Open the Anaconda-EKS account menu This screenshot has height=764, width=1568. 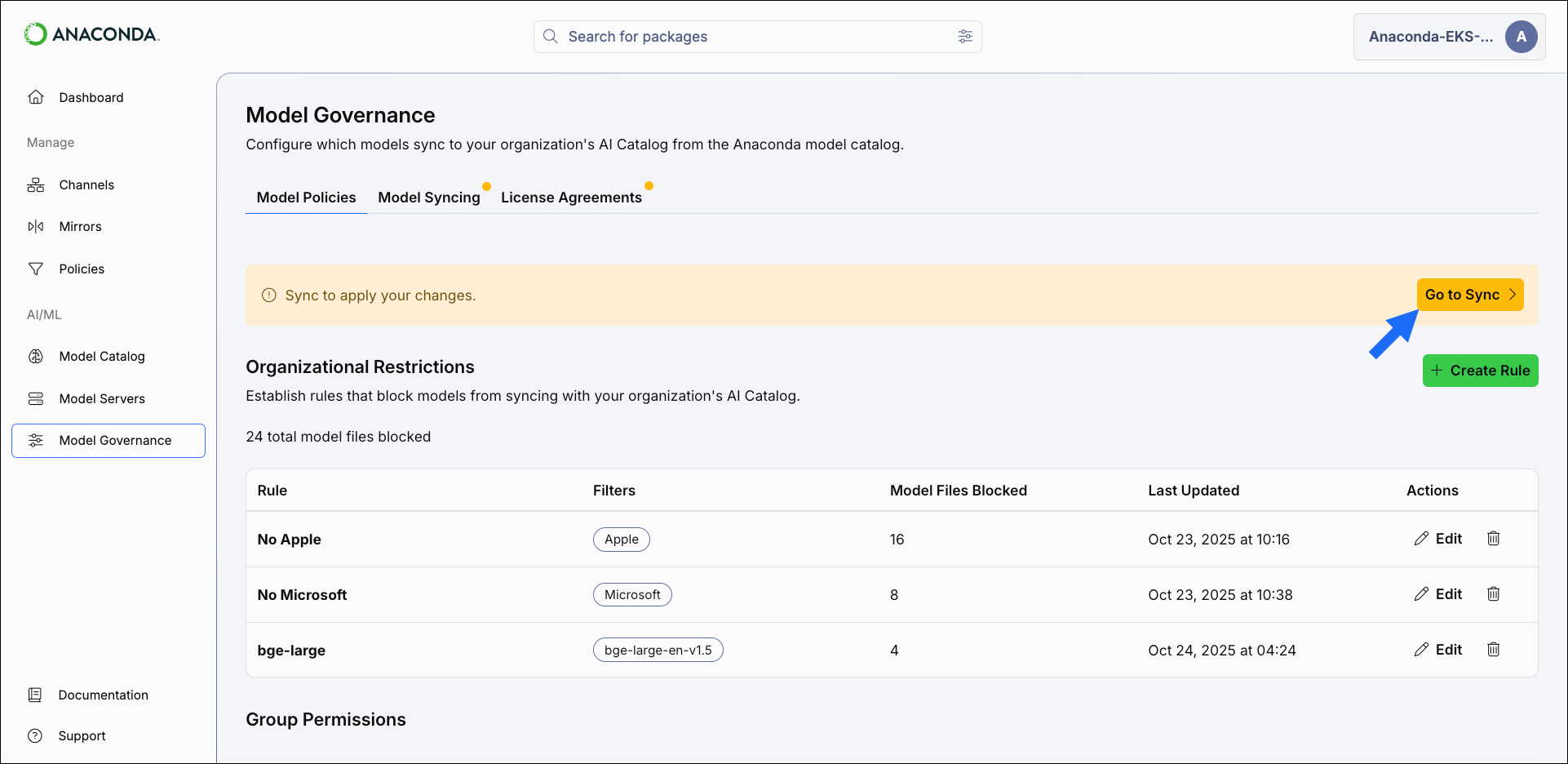(1430, 37)
